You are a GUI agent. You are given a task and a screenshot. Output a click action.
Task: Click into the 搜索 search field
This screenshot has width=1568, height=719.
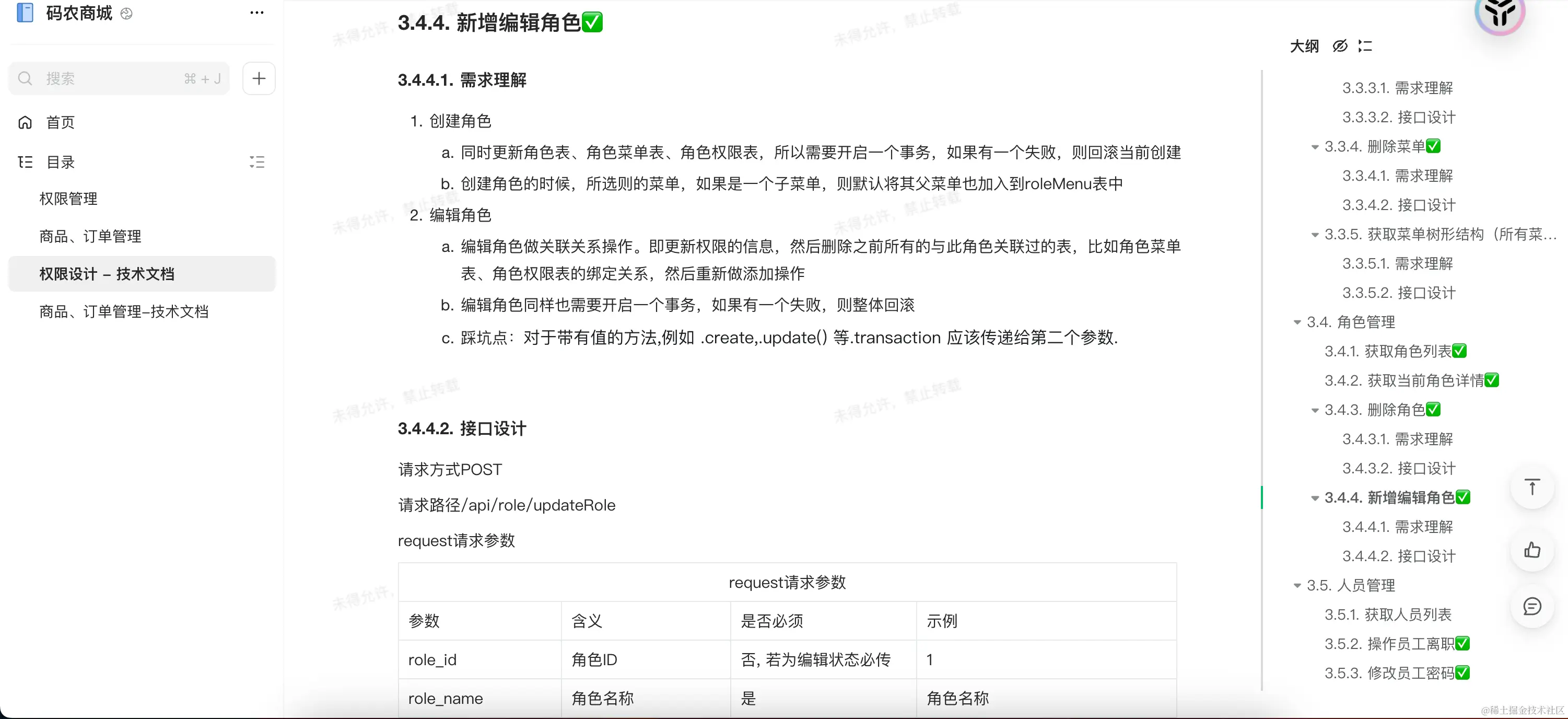coord(110,78)
